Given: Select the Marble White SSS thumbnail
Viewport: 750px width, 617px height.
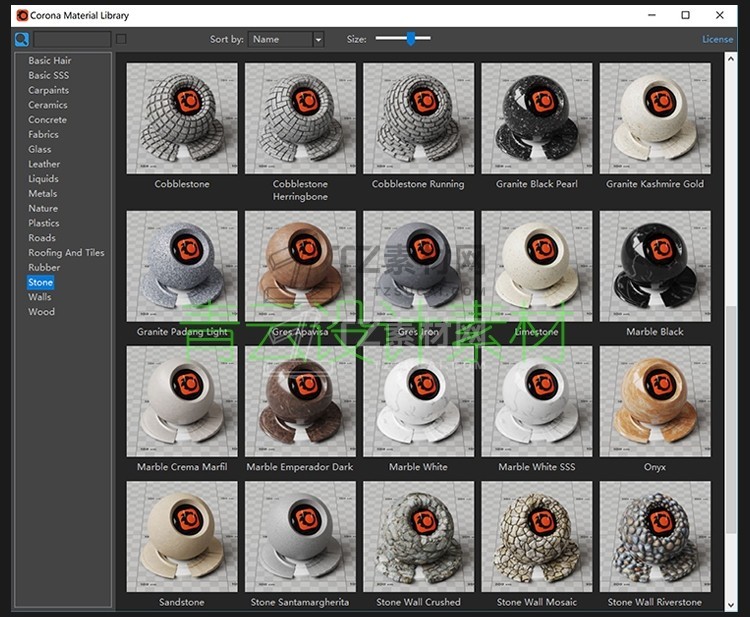Looking at the screenshot, I should coord(537,401).
